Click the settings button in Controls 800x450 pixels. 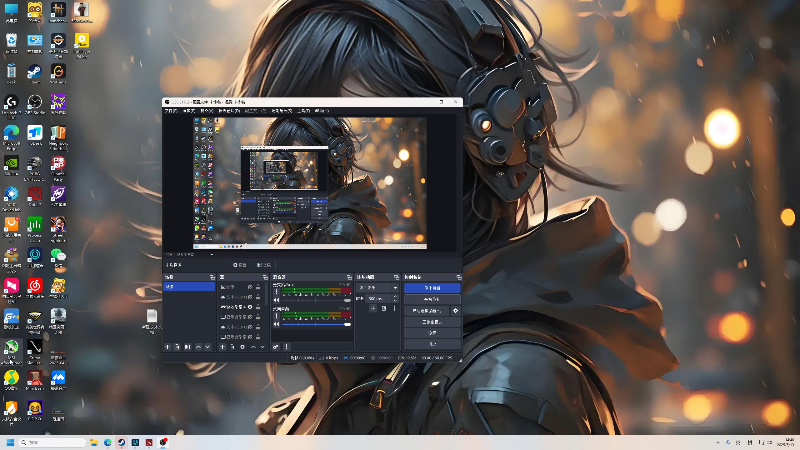pos(432,333)
